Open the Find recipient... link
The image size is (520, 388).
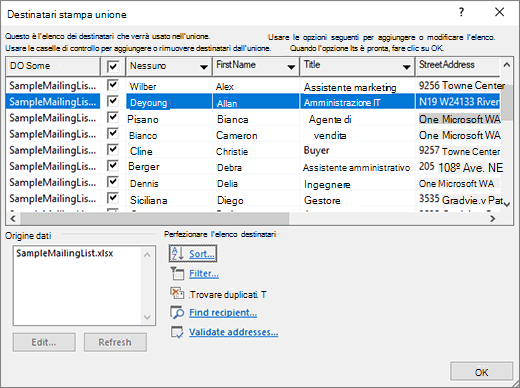tap(223, 313)
